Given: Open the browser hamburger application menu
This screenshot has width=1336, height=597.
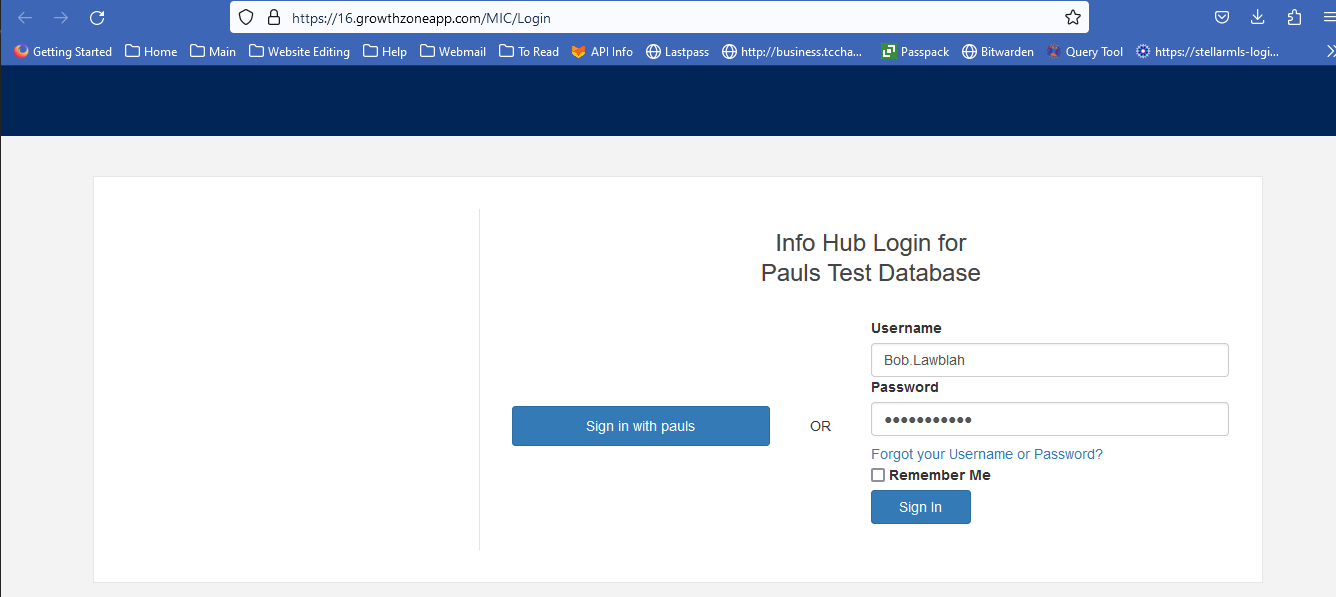Looking at the screenshot, I should point(1327,18).
